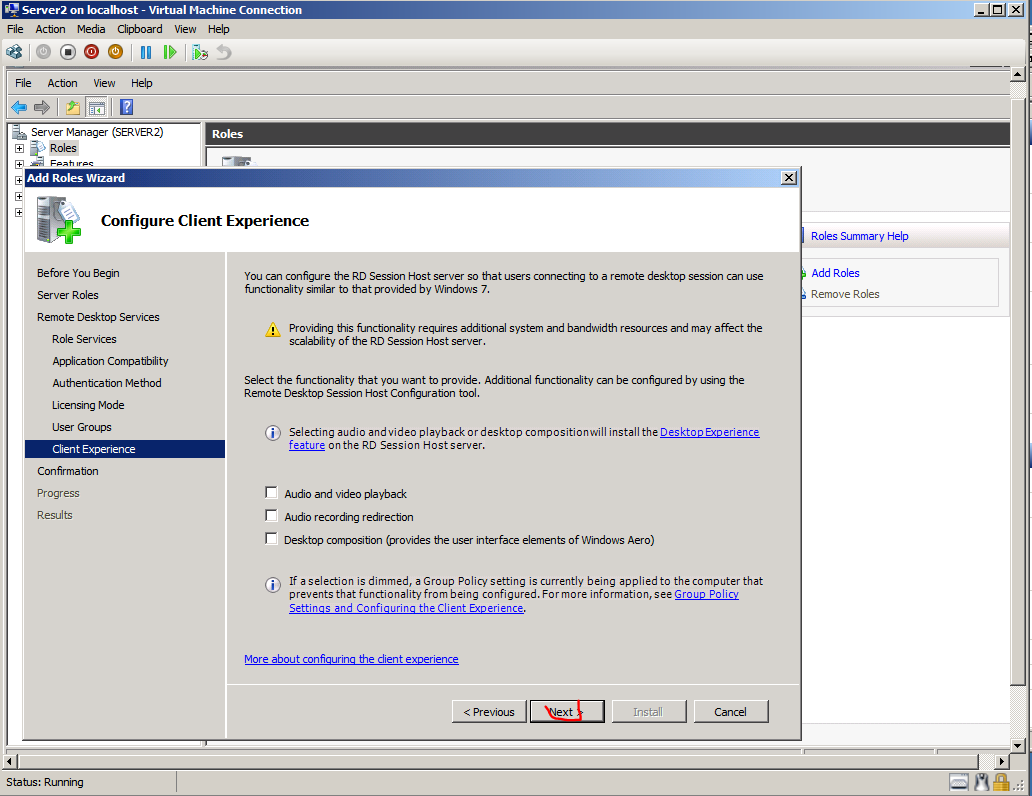Click horizontal scrollbar left arrow of VM view
Viewport: 1032px width, 796px height.
10,762
